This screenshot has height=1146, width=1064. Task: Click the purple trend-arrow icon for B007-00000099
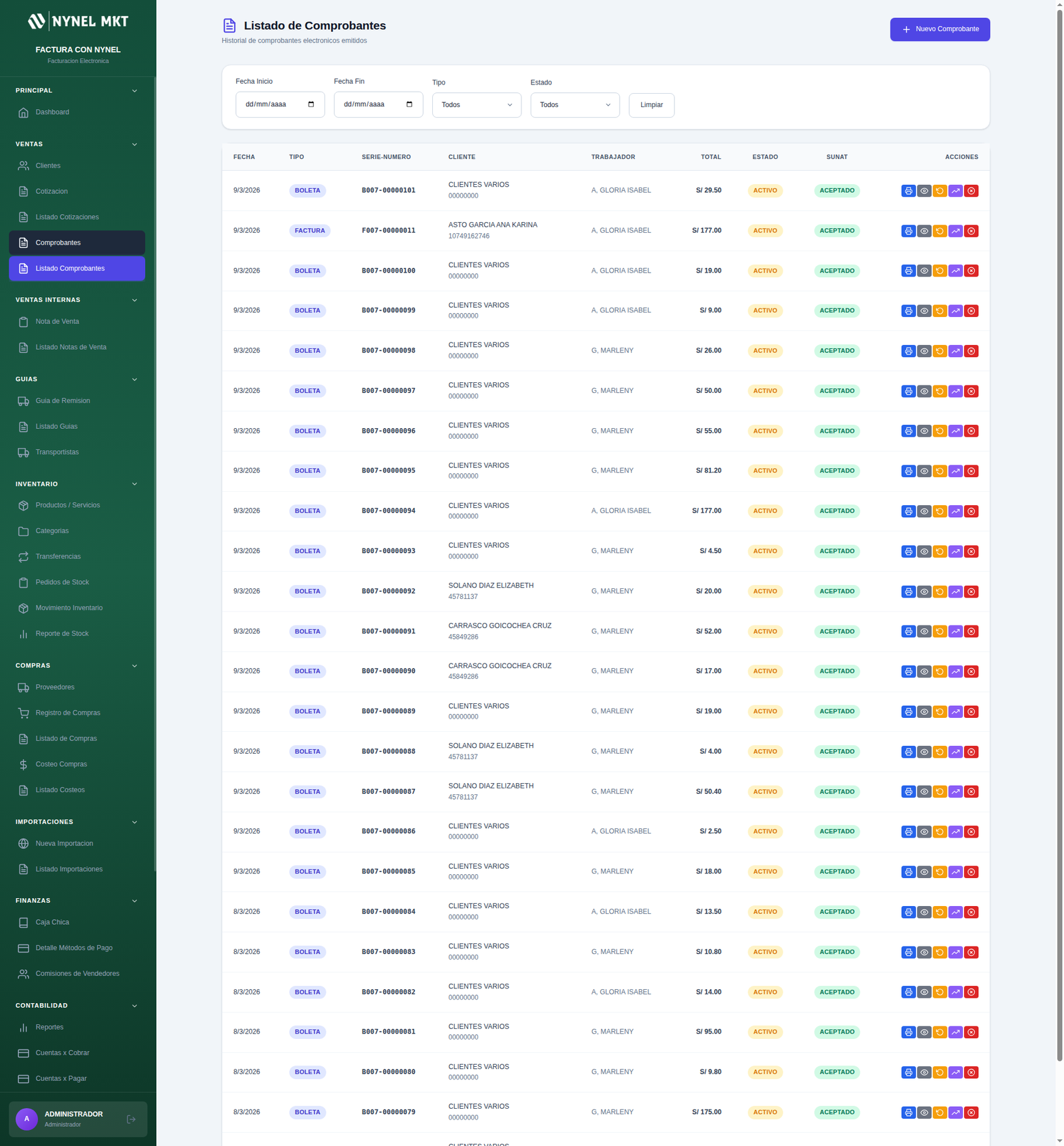pyautogui.click(x=956, y=311)
